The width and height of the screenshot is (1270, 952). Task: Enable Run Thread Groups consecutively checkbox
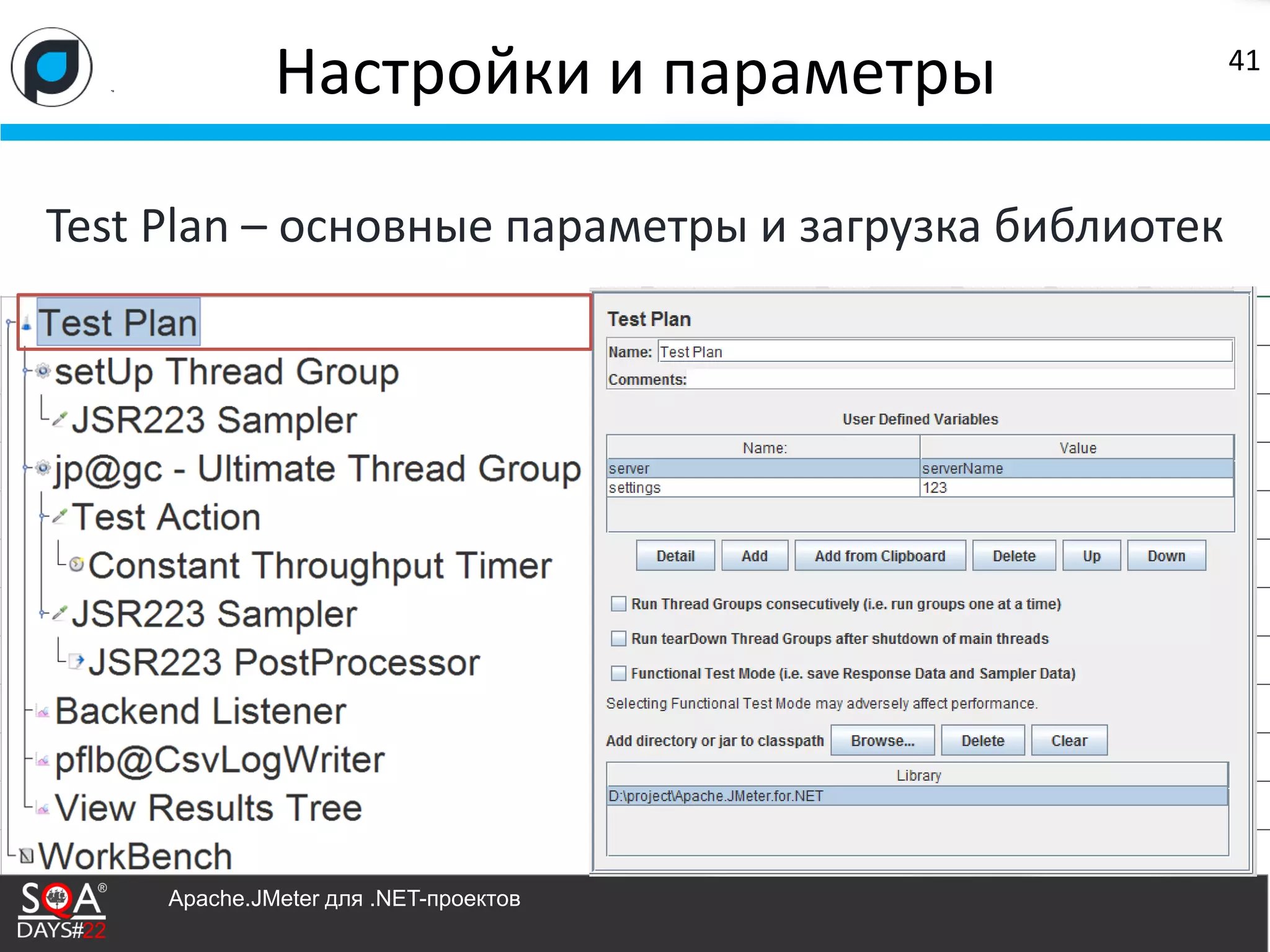point(618,604)
